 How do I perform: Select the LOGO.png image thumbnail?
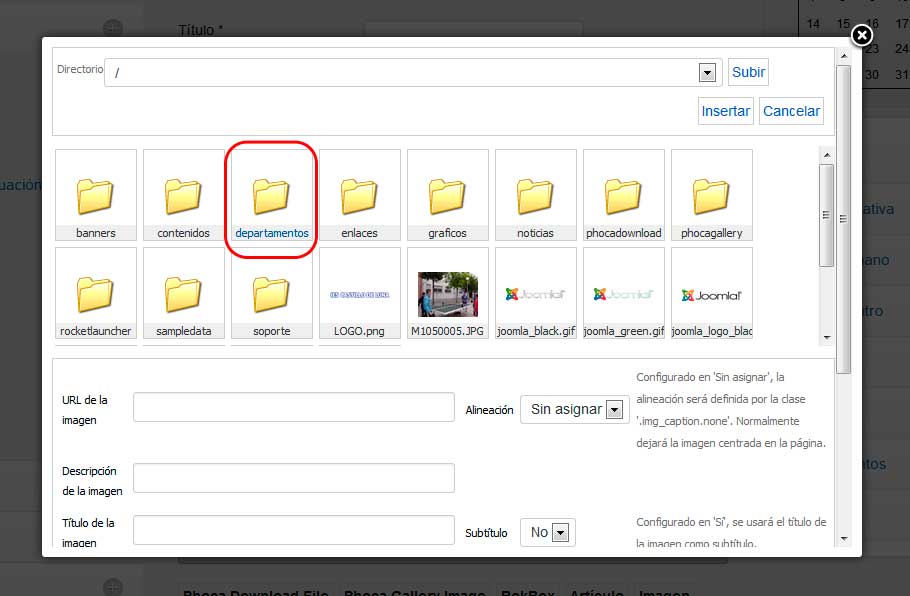point(359,294)
